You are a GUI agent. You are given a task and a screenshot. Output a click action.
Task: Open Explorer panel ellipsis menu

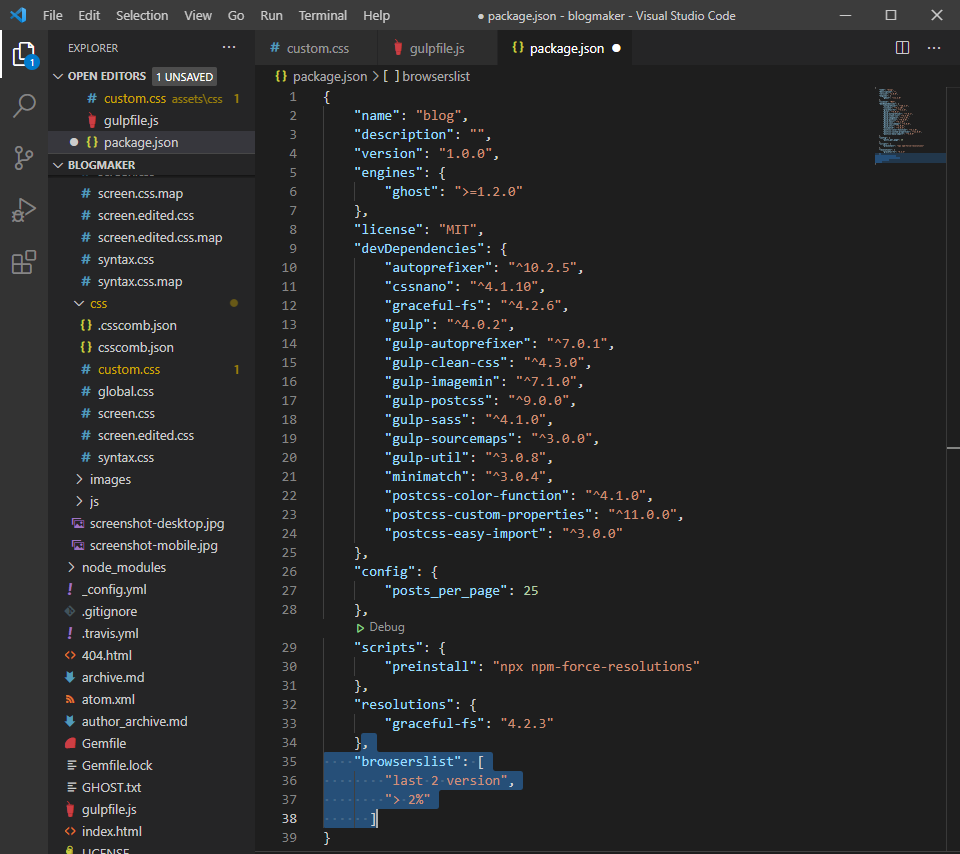pyautogui.click(x=229, y=47)
